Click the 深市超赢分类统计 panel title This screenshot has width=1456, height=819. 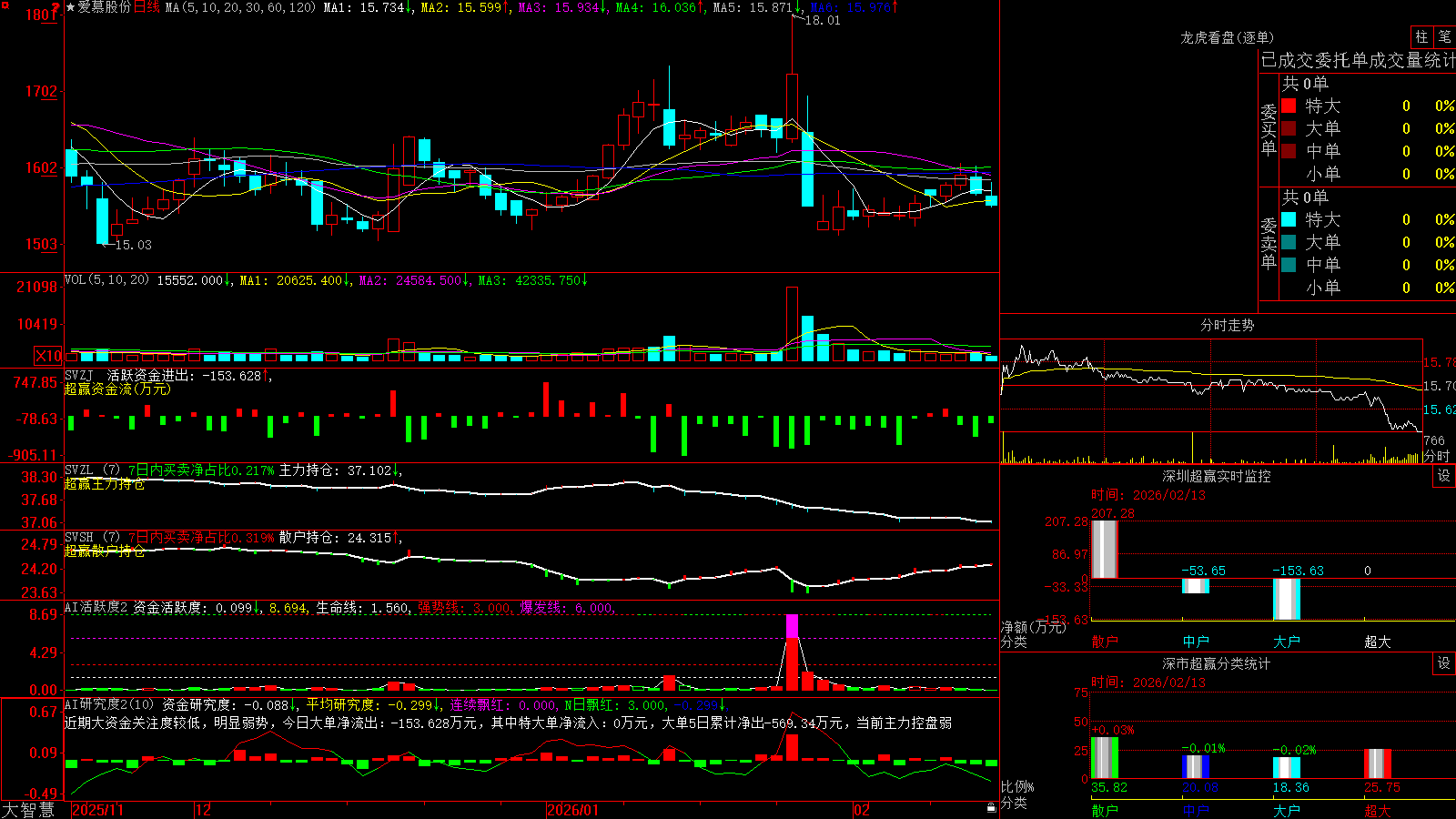click(1217, 663)
